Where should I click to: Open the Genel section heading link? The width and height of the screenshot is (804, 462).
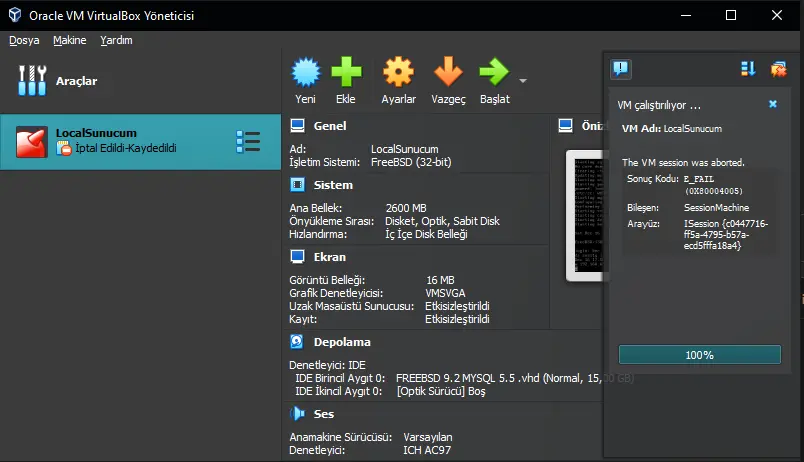click(x=330, y=126)
